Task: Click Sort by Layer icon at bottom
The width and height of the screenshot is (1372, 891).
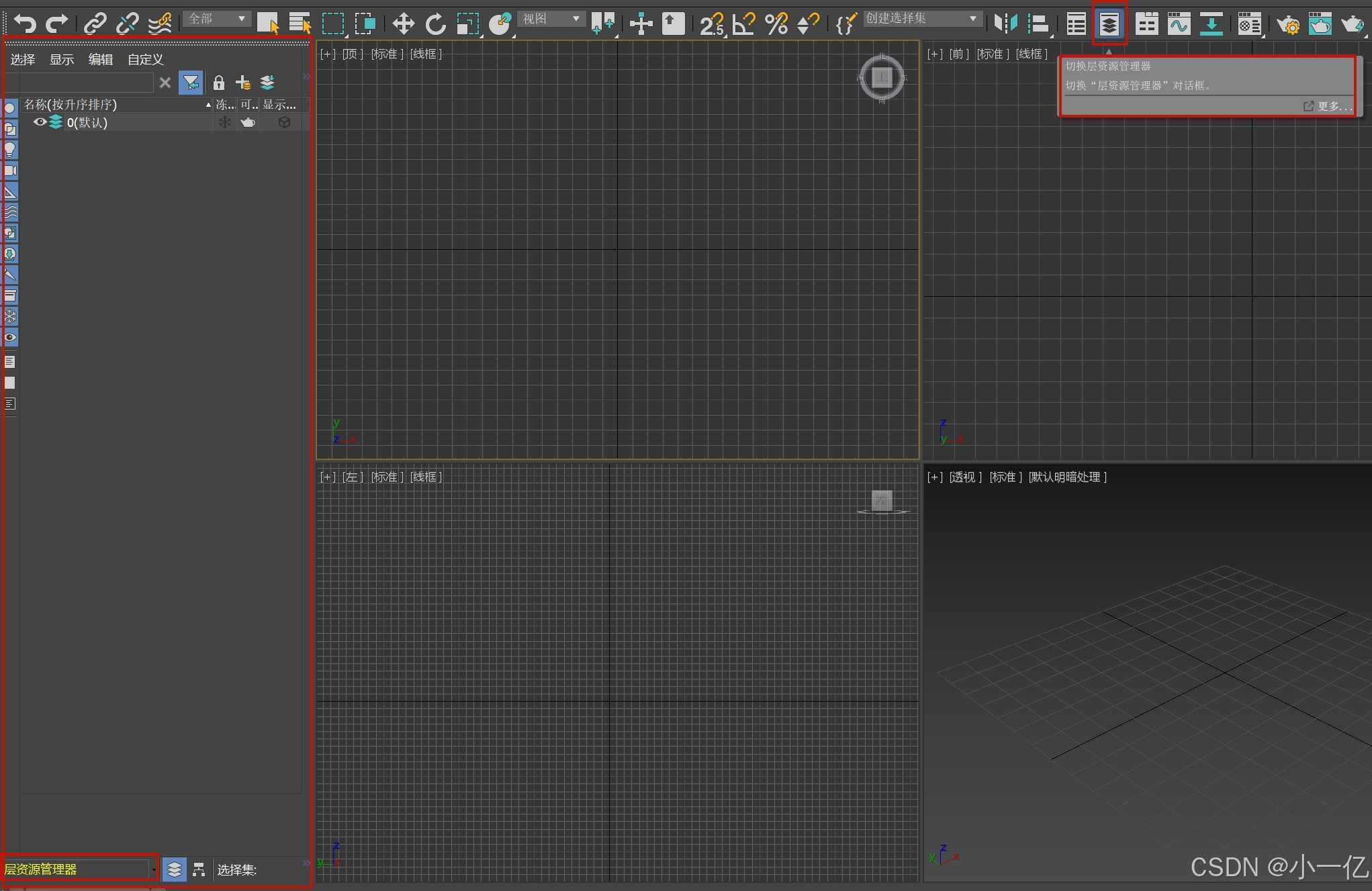Action: tap(175, 870)
